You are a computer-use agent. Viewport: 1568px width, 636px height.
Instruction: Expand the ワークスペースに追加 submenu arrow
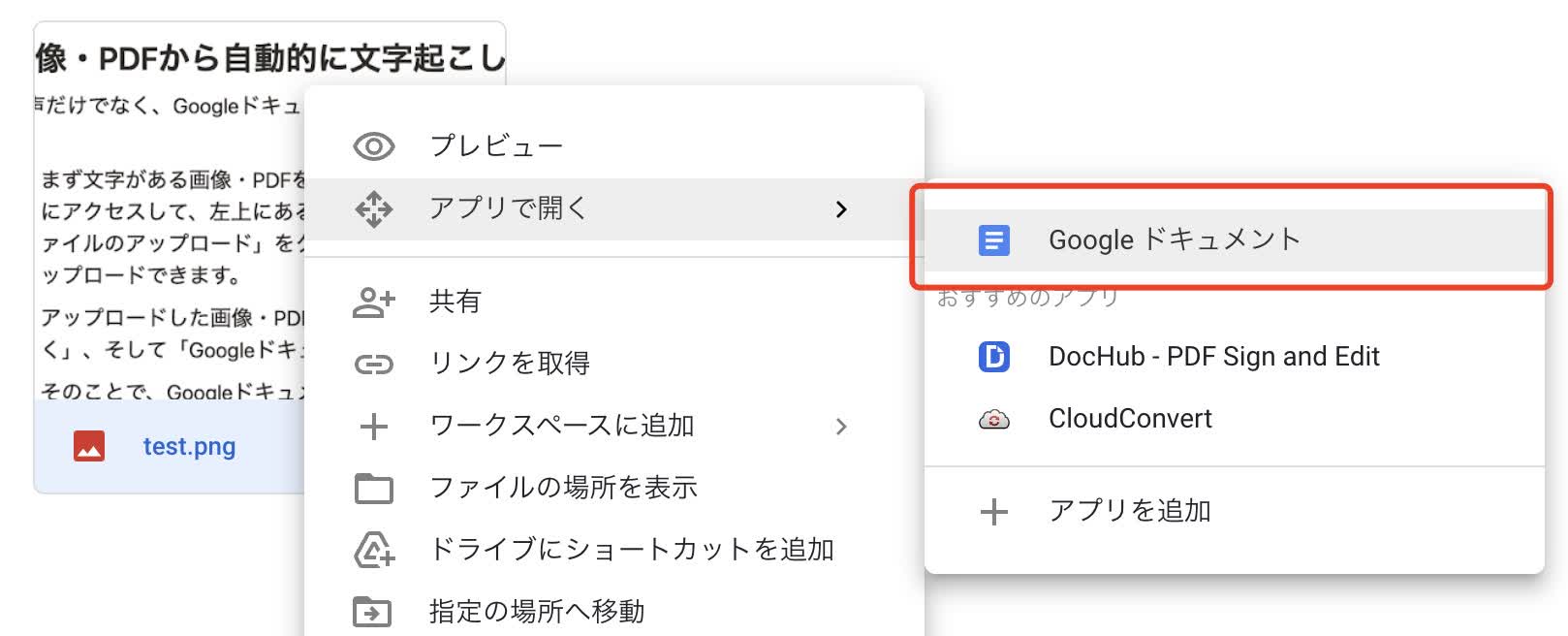841,426
